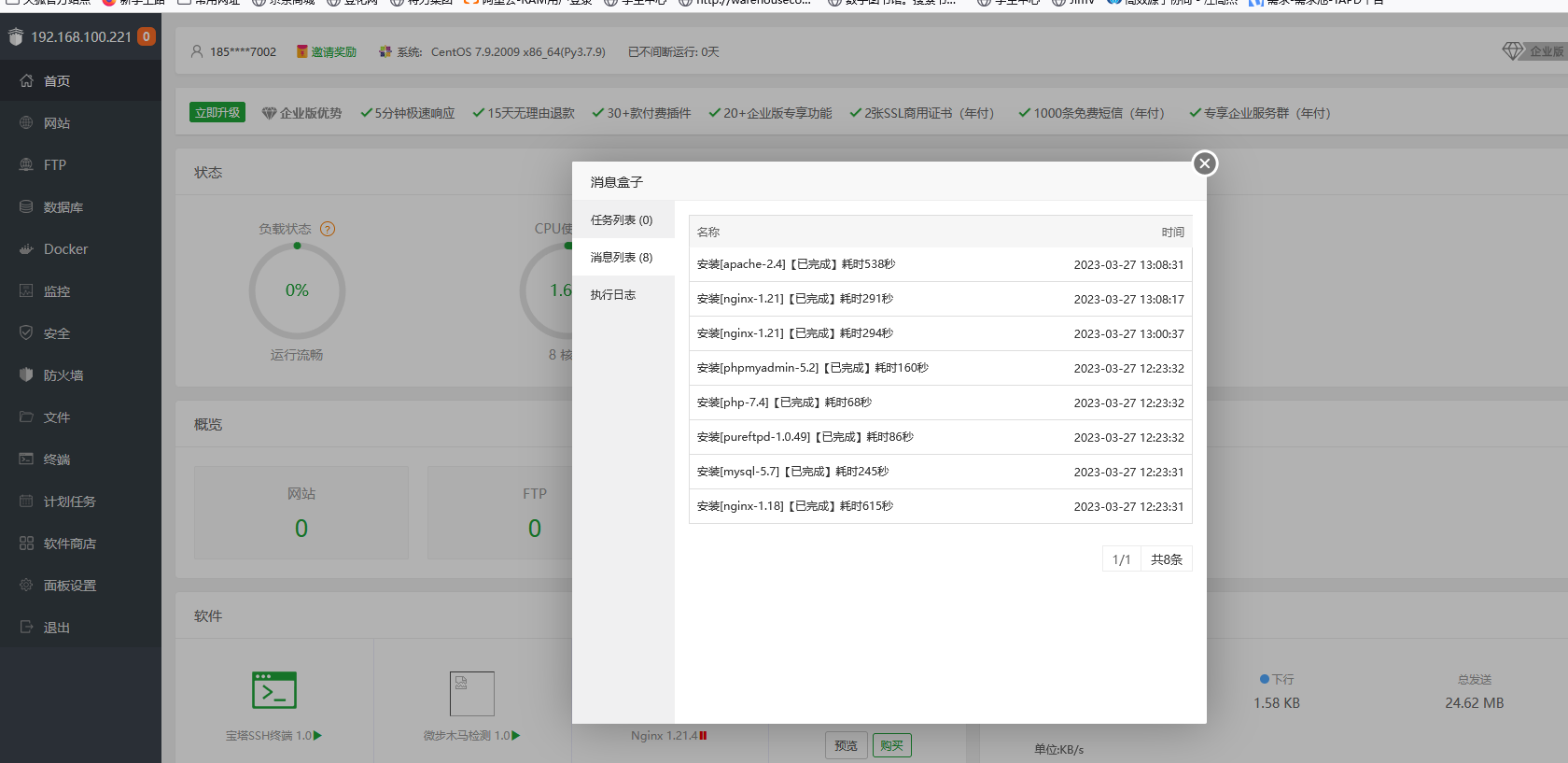1568x763 pixels.
Task: Click 5分钟极速响应 enterprise benefit text
Action: click(x=414, y=113)
